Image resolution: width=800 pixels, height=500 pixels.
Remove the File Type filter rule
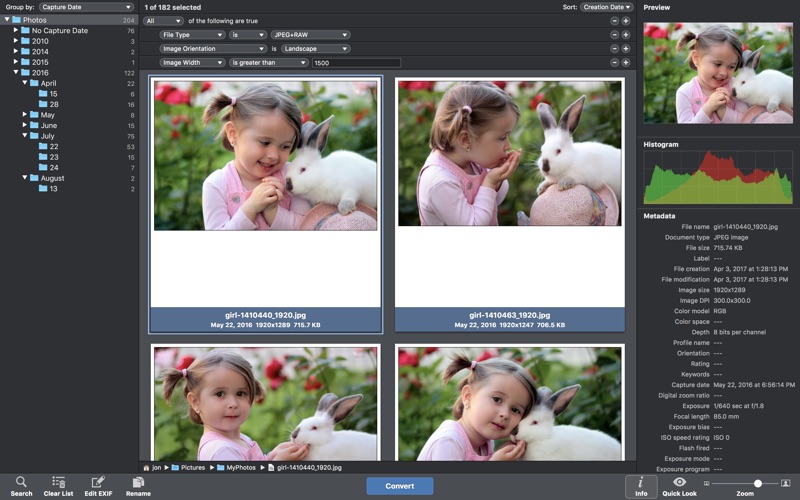[x=614, y=34]
